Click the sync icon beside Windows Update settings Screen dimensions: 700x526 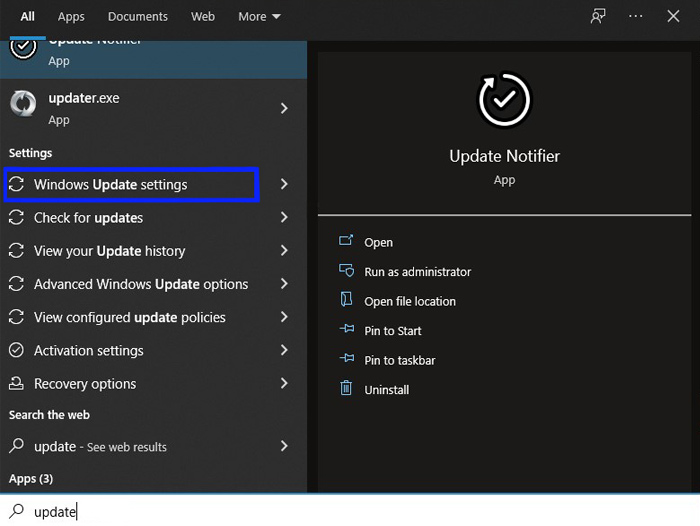pyautogui.click(x=17, y=184)
